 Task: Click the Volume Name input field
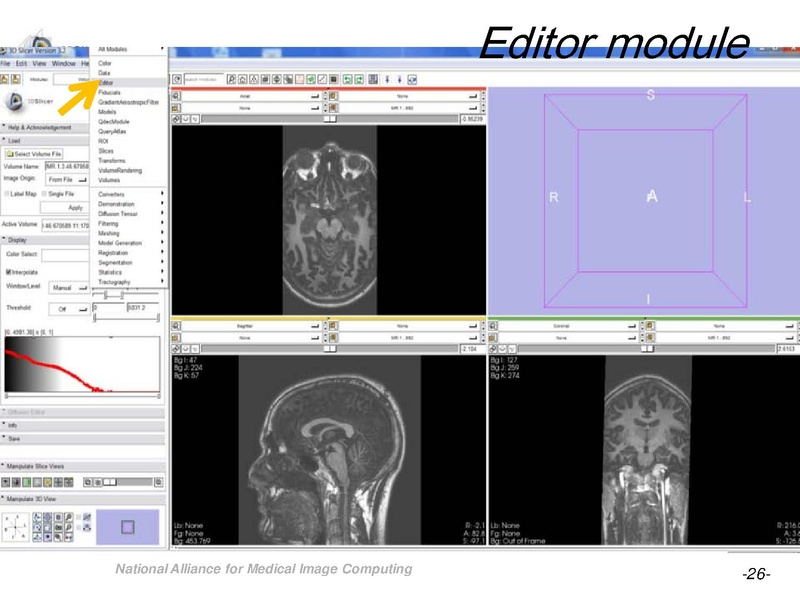(x=67, y=166)
